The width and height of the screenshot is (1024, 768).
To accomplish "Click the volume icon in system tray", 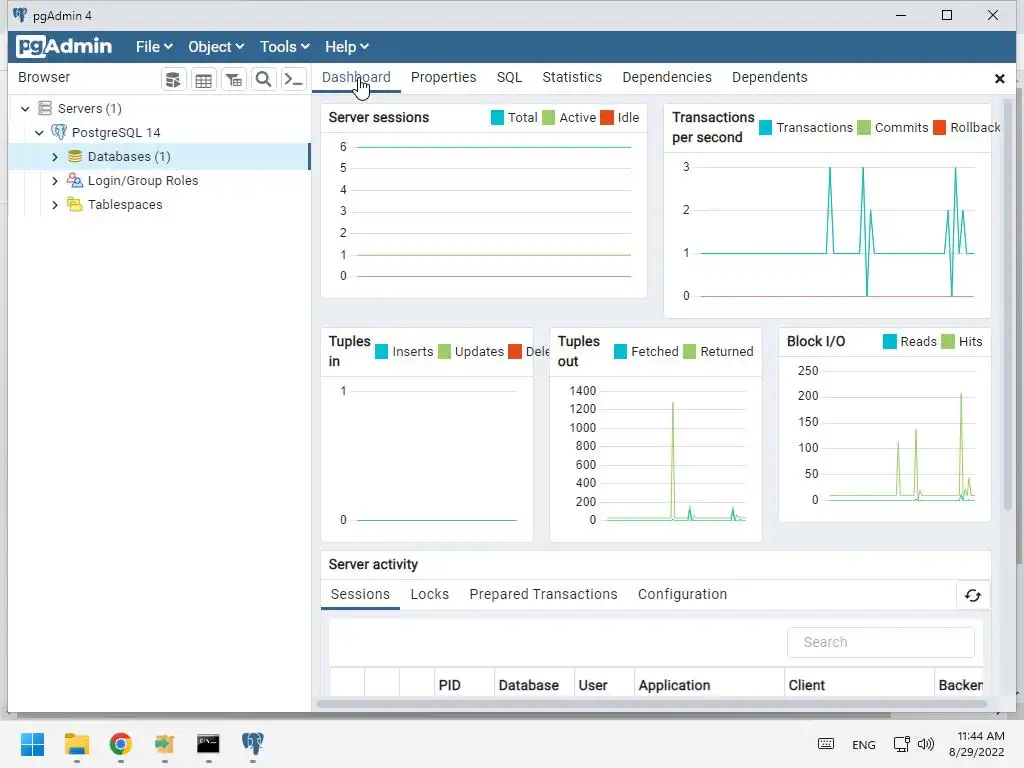I will [925, 744].
